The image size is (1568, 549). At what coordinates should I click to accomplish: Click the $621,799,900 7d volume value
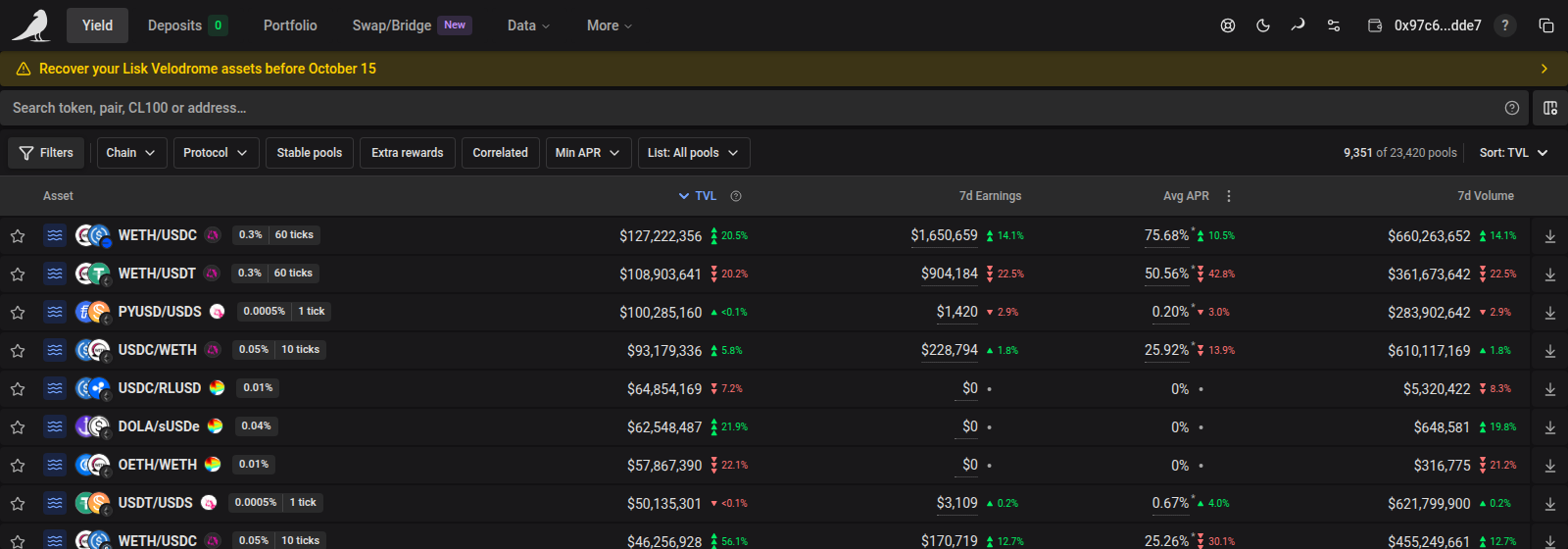pos(1429,504)
